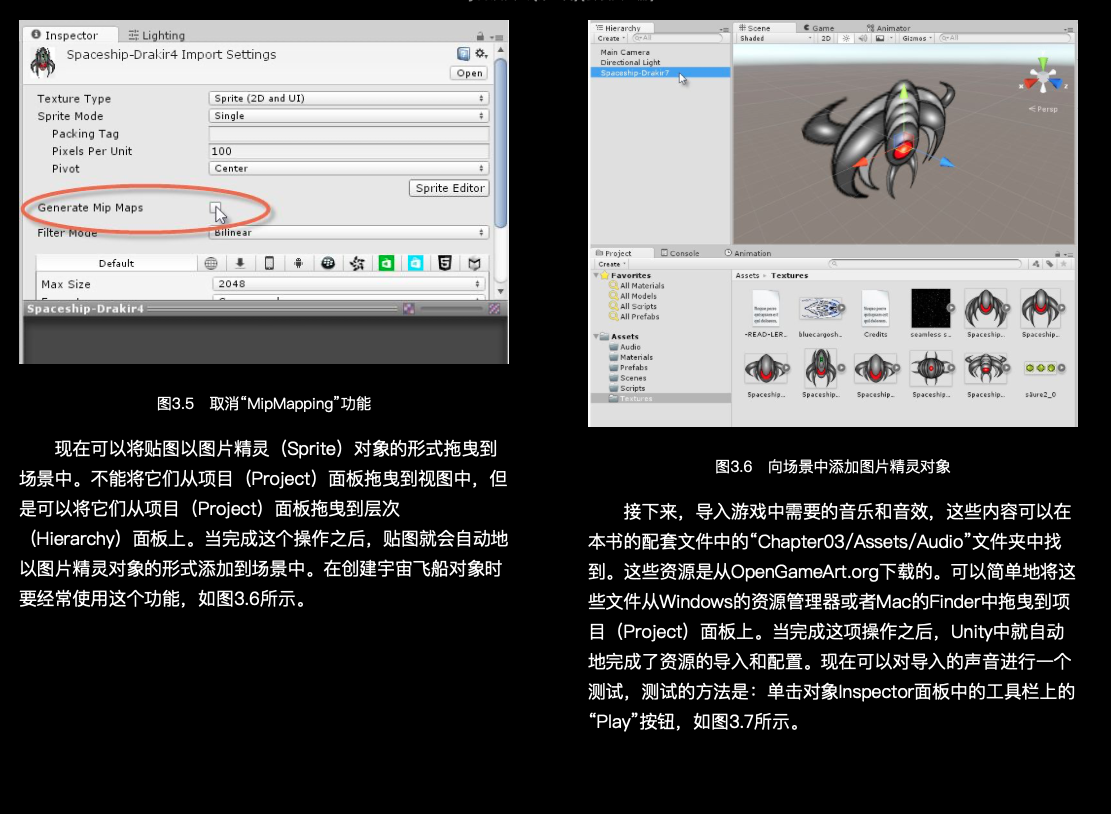Switch to the Animator tab
Image resolution: width=1111 pixels, height=814 pixels.
pyautogui.click(x=889, y=28)
